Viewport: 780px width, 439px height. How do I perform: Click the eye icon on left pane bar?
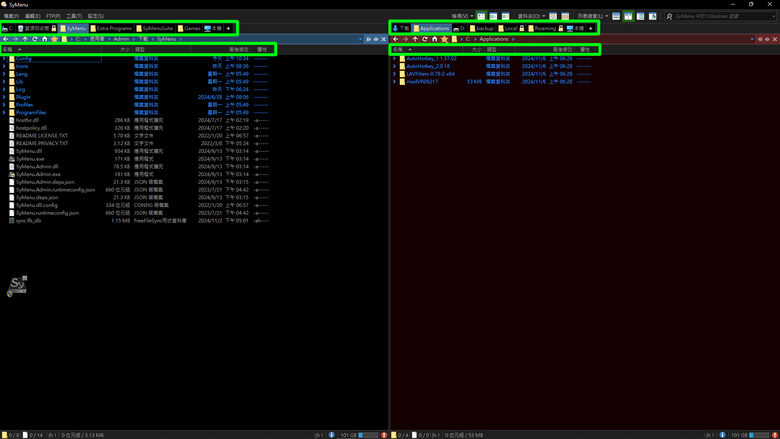pos(376,39)
